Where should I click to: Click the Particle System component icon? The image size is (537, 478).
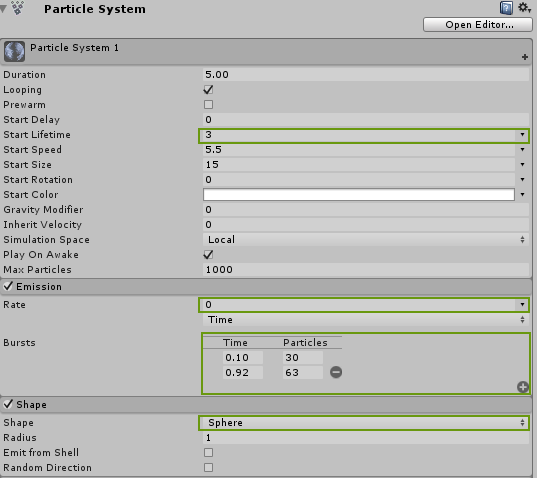(x=17, y=8)
